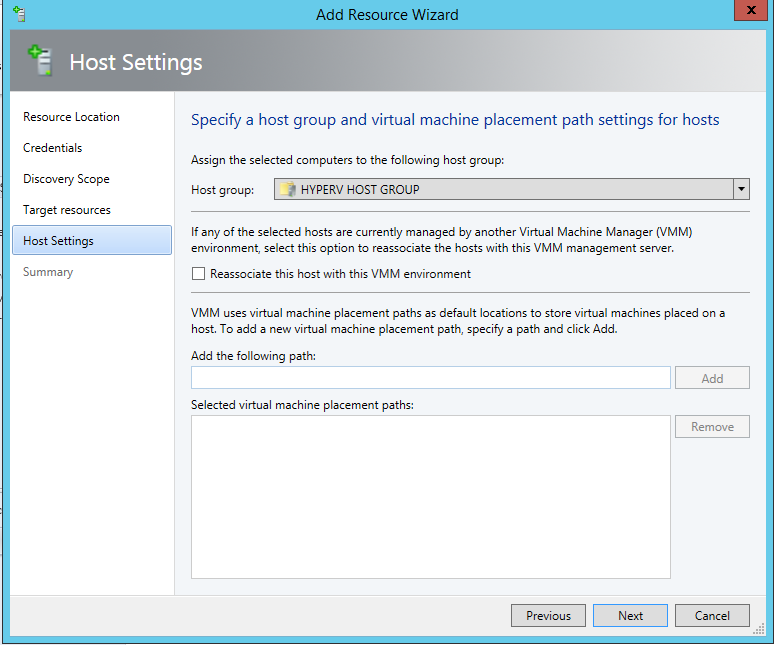Screen dimensions: 774x645
Task: Click the selected placement paths list box
Action: (430, 497)
